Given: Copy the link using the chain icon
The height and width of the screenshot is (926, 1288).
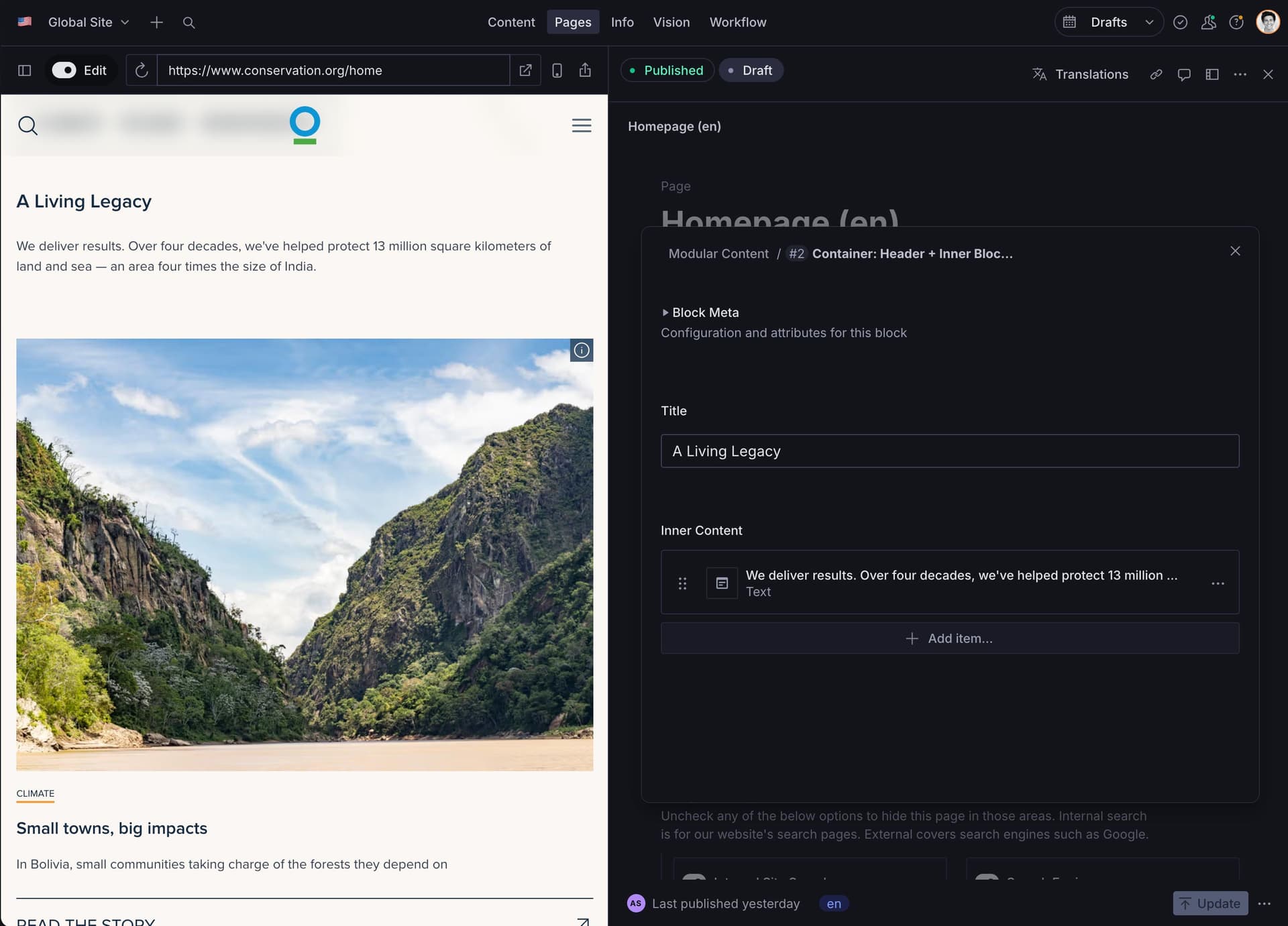Looking at the screenshot, I should [x=1156, y=74].
